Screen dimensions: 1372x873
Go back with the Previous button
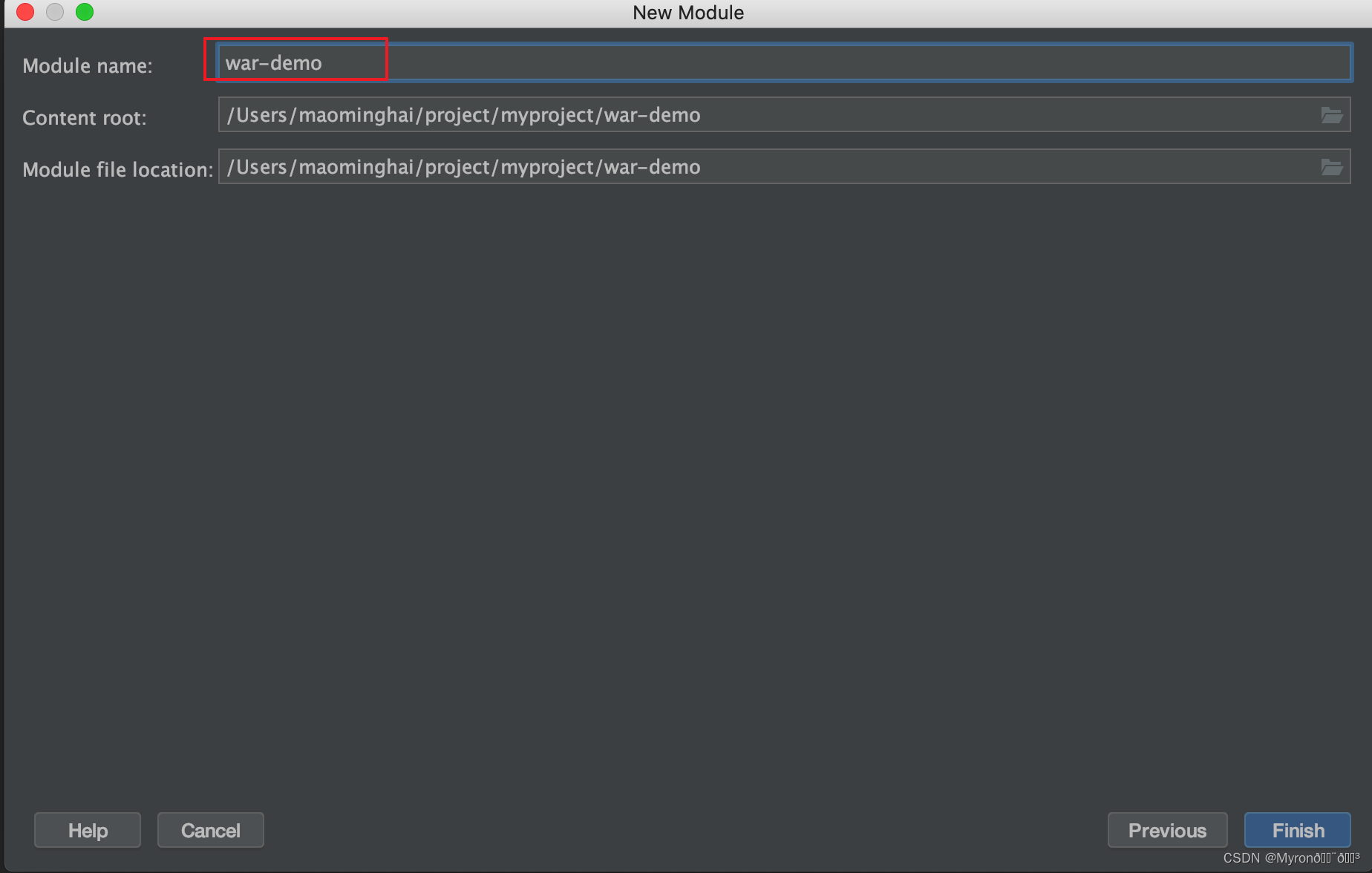tap(1167, 830)
